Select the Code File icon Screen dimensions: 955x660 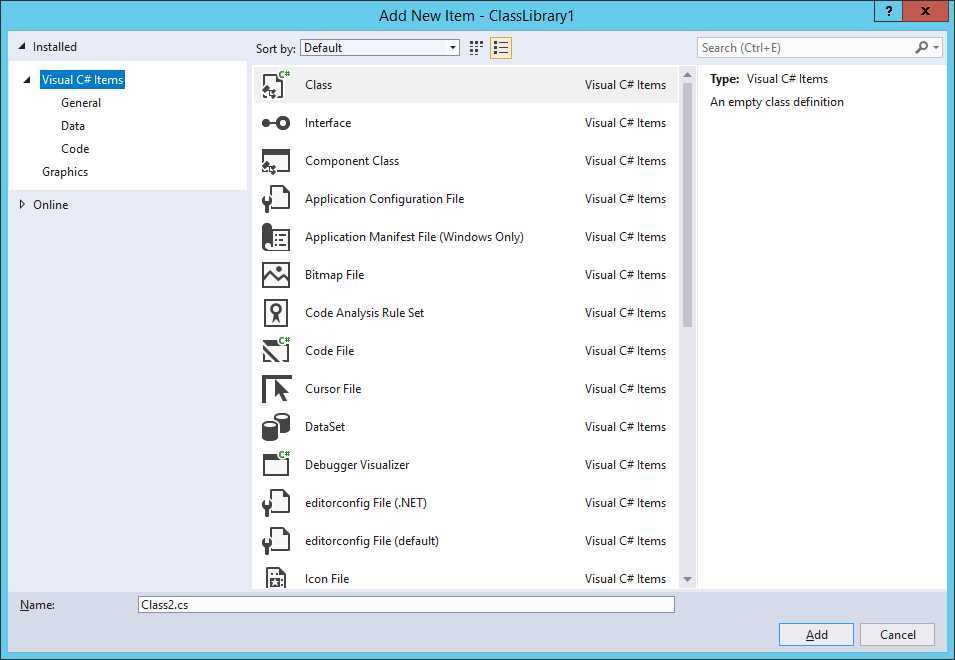pyautogui.click(x=276, y=351)
